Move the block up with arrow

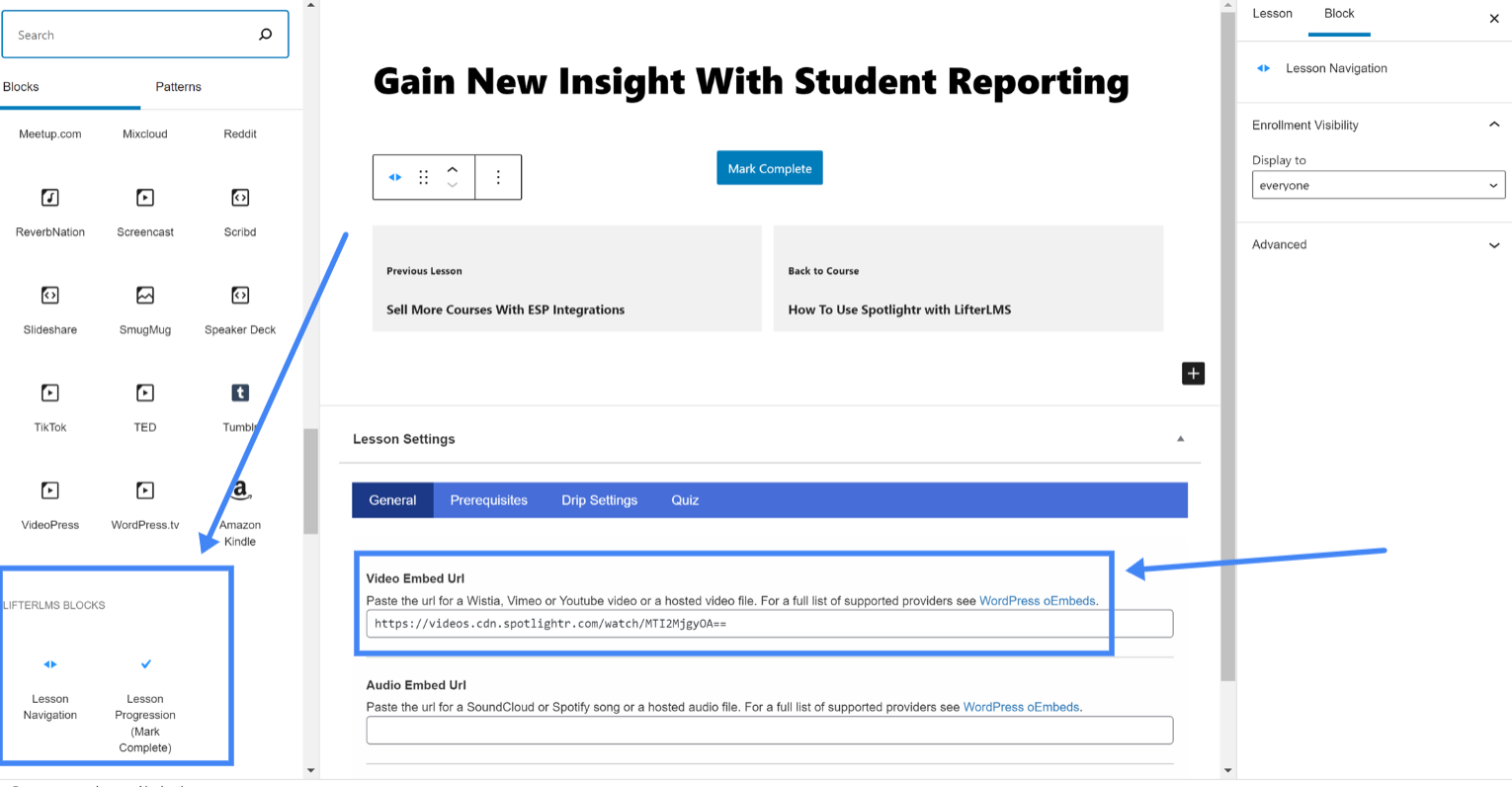(453, 169)
